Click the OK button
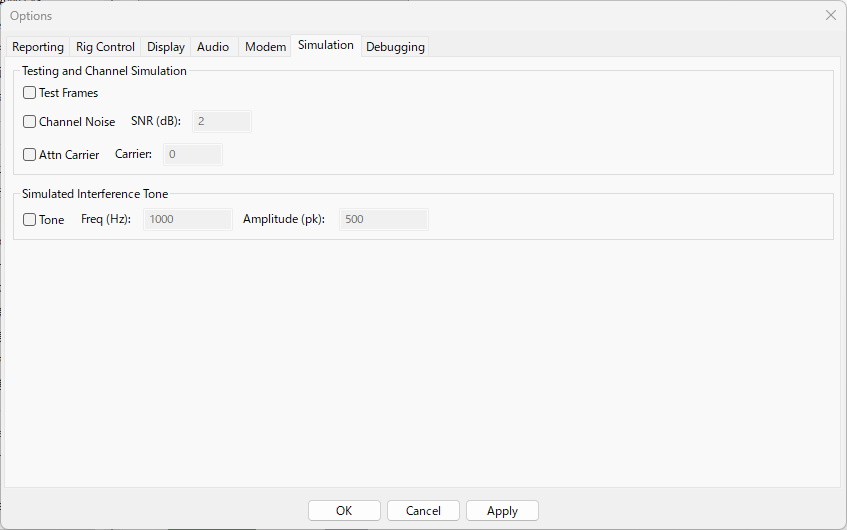Screen dimensions: 847x530 tap(344, 511)
